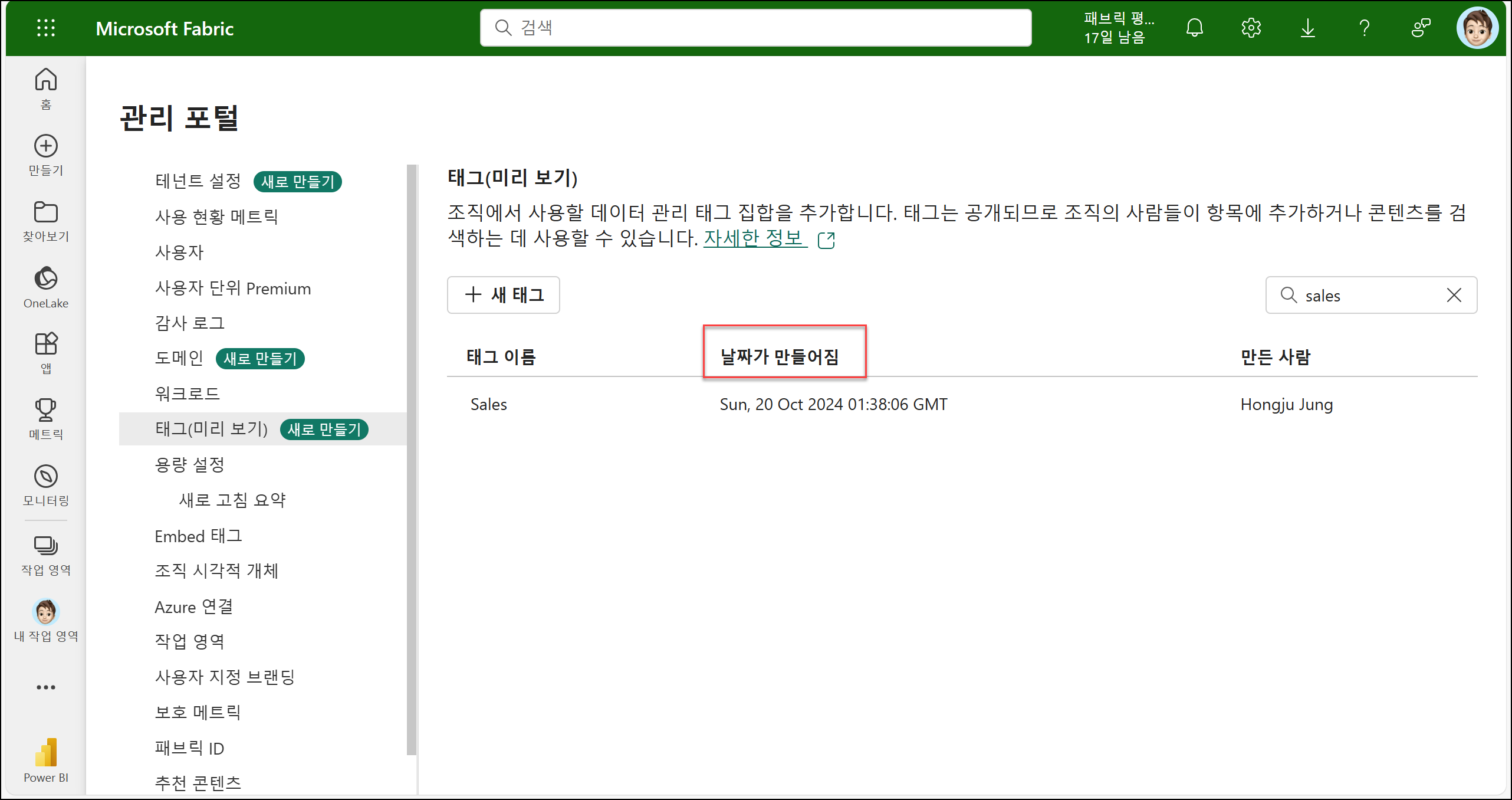Click the download arrow icon
This screenshot has height=800, width=1512.
[x=1307, y=28]
